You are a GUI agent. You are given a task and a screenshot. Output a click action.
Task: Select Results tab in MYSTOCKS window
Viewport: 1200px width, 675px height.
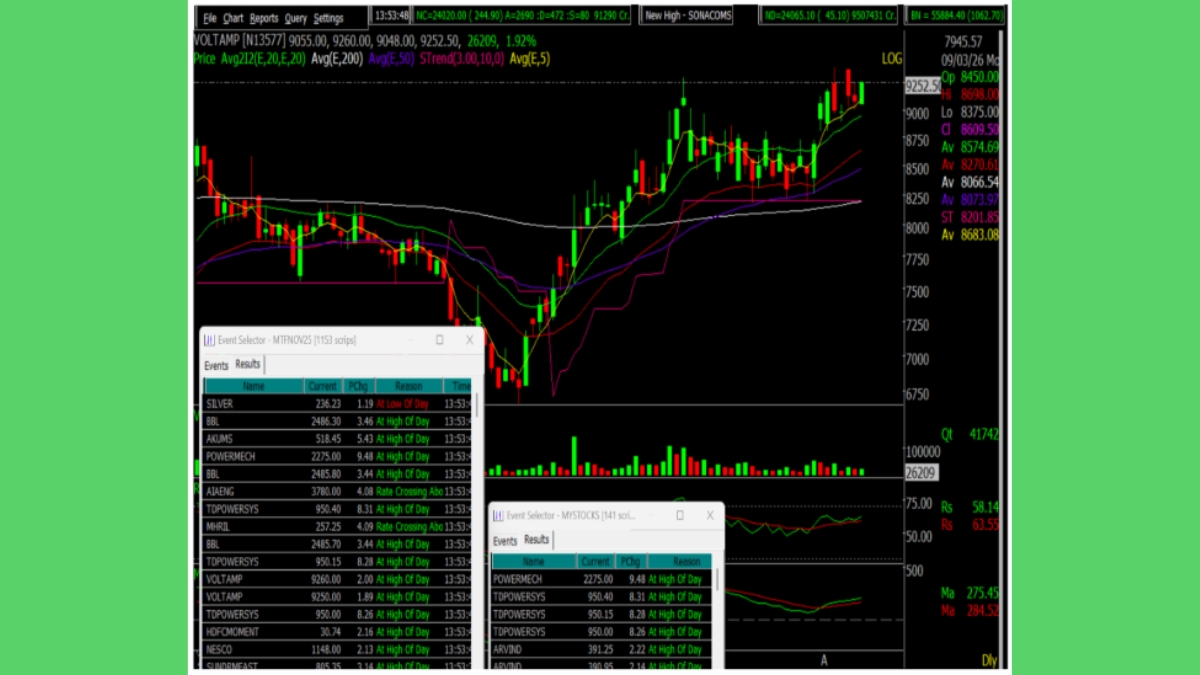[537, 540]
